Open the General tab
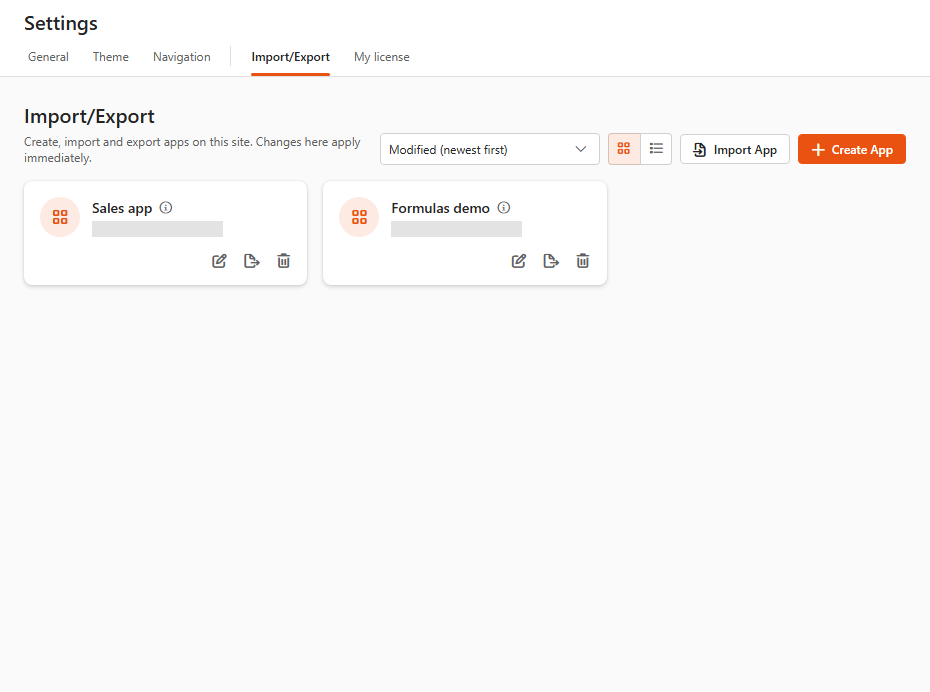Image resolution: width=930 pixels, height=692 pixels. [x=48, y=57]
